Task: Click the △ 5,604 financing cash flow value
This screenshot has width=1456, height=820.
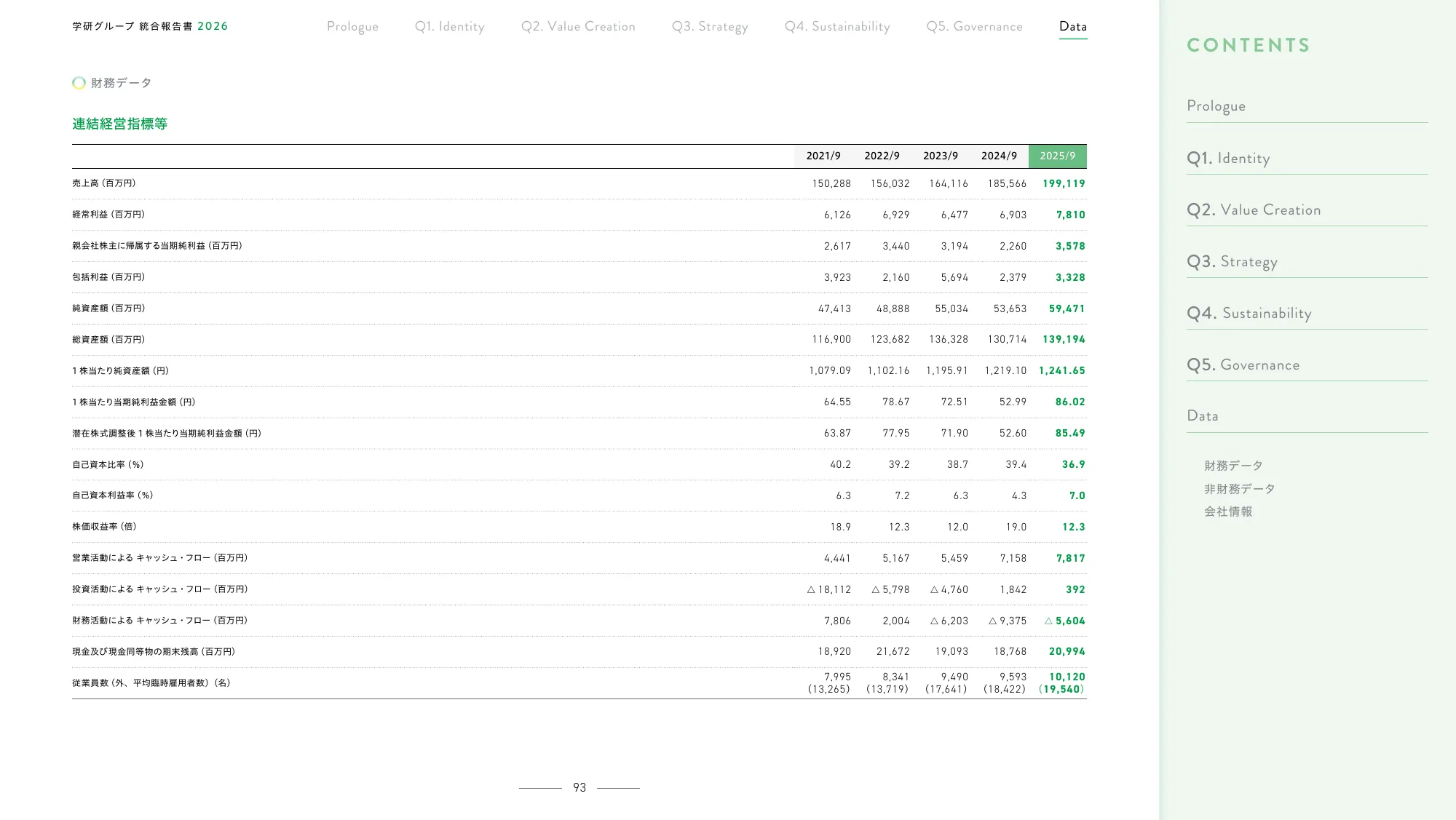Action: pyautogui.click(x=1065, y=621)
